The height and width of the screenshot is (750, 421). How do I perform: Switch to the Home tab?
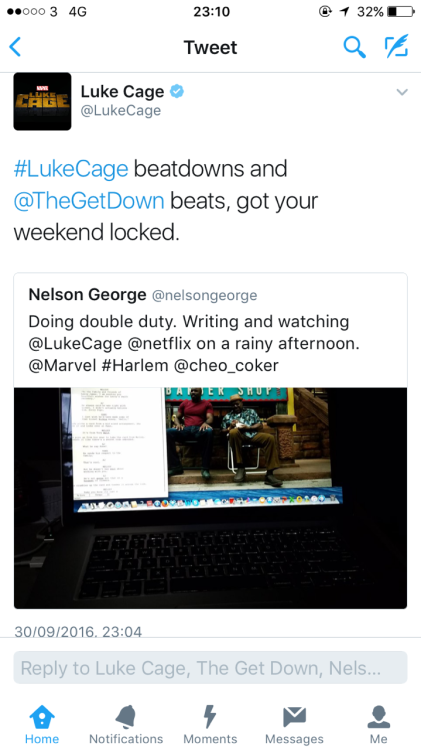tap(42, 725)
